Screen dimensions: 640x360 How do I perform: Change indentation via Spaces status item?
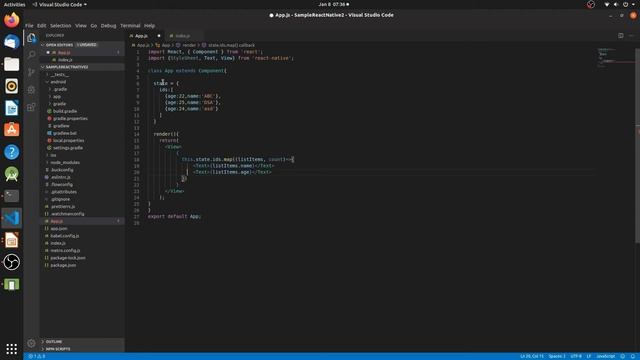[557, 356]
